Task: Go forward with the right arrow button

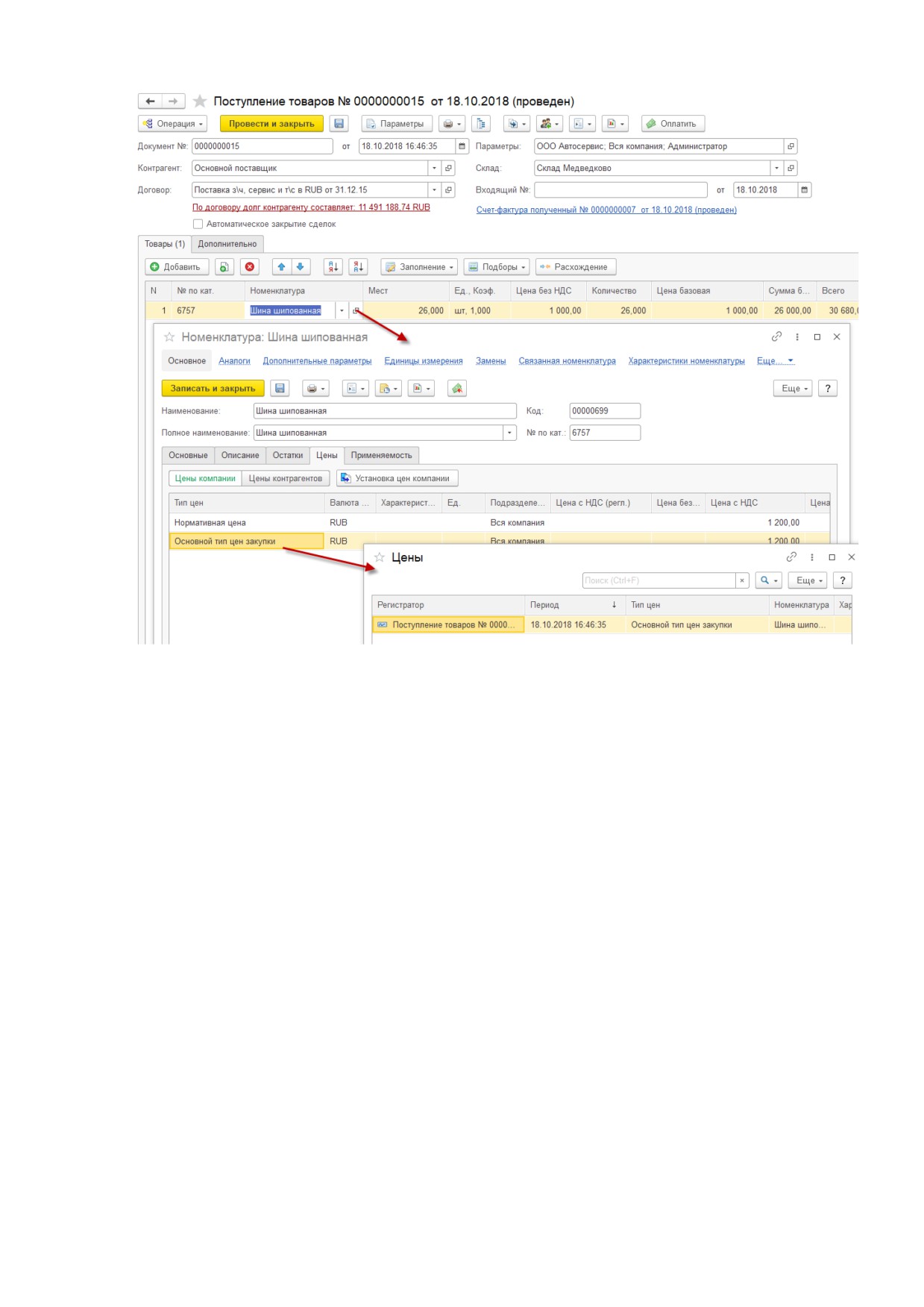Action: (x=173, y=101)
